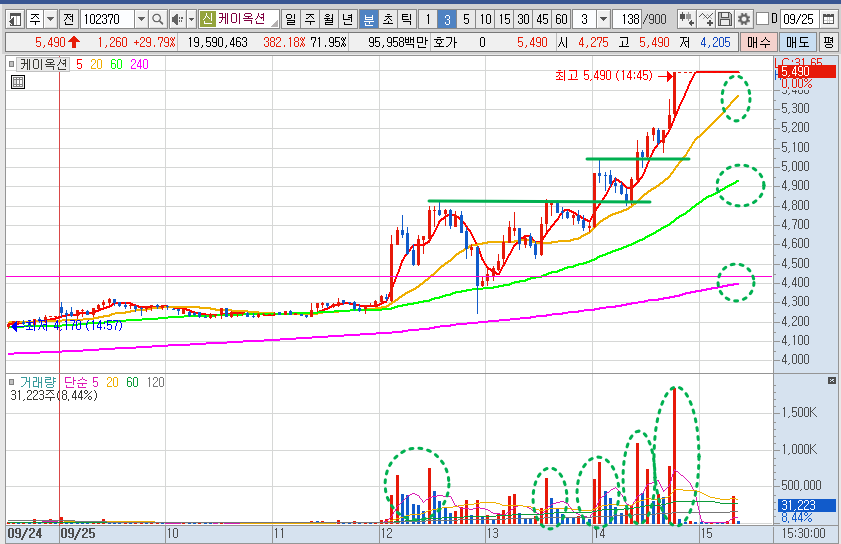Click the open price 4,275

pyautogui.click(x=593, y=42)
